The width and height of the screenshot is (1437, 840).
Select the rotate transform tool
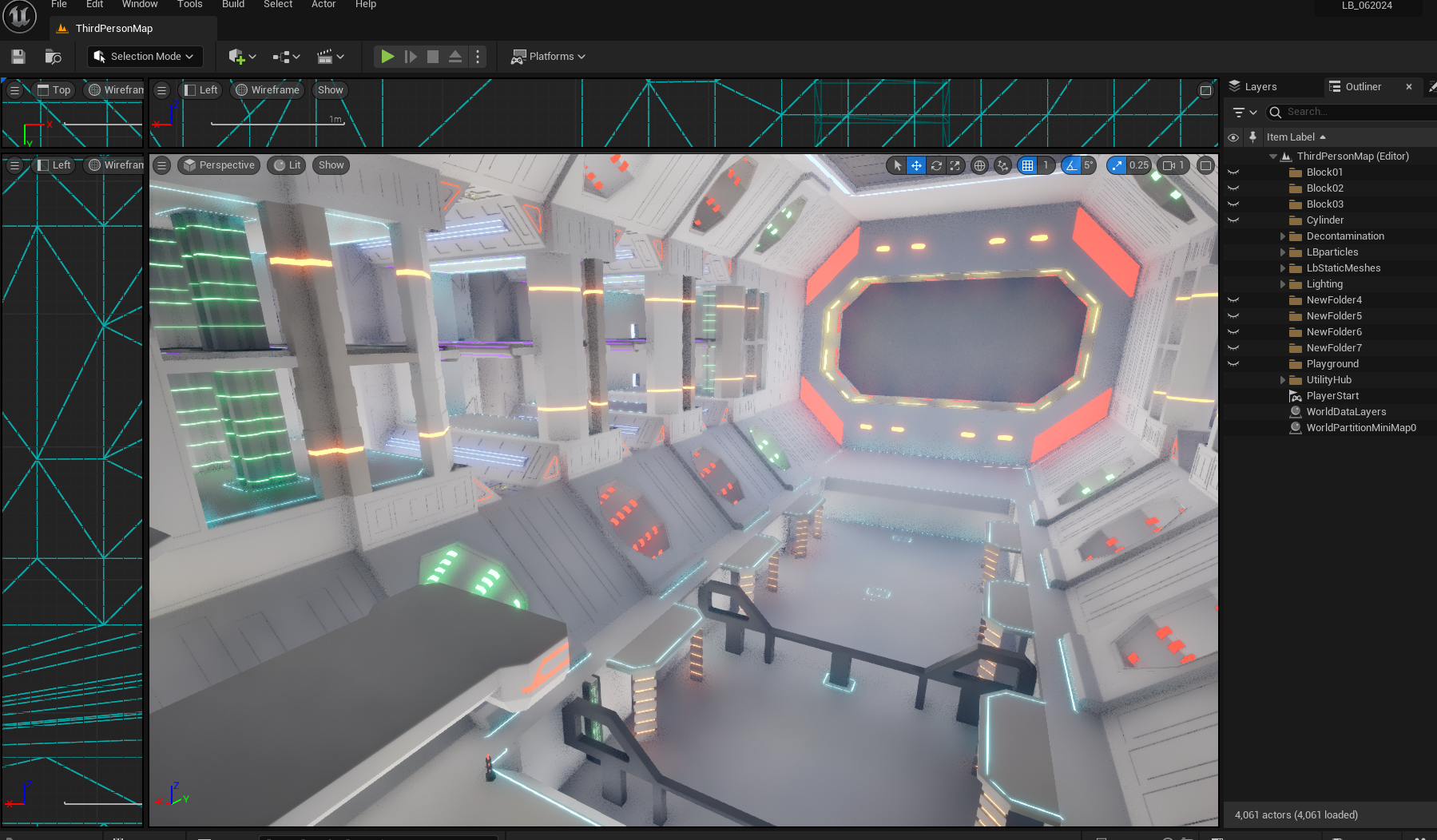click(936, 165)
